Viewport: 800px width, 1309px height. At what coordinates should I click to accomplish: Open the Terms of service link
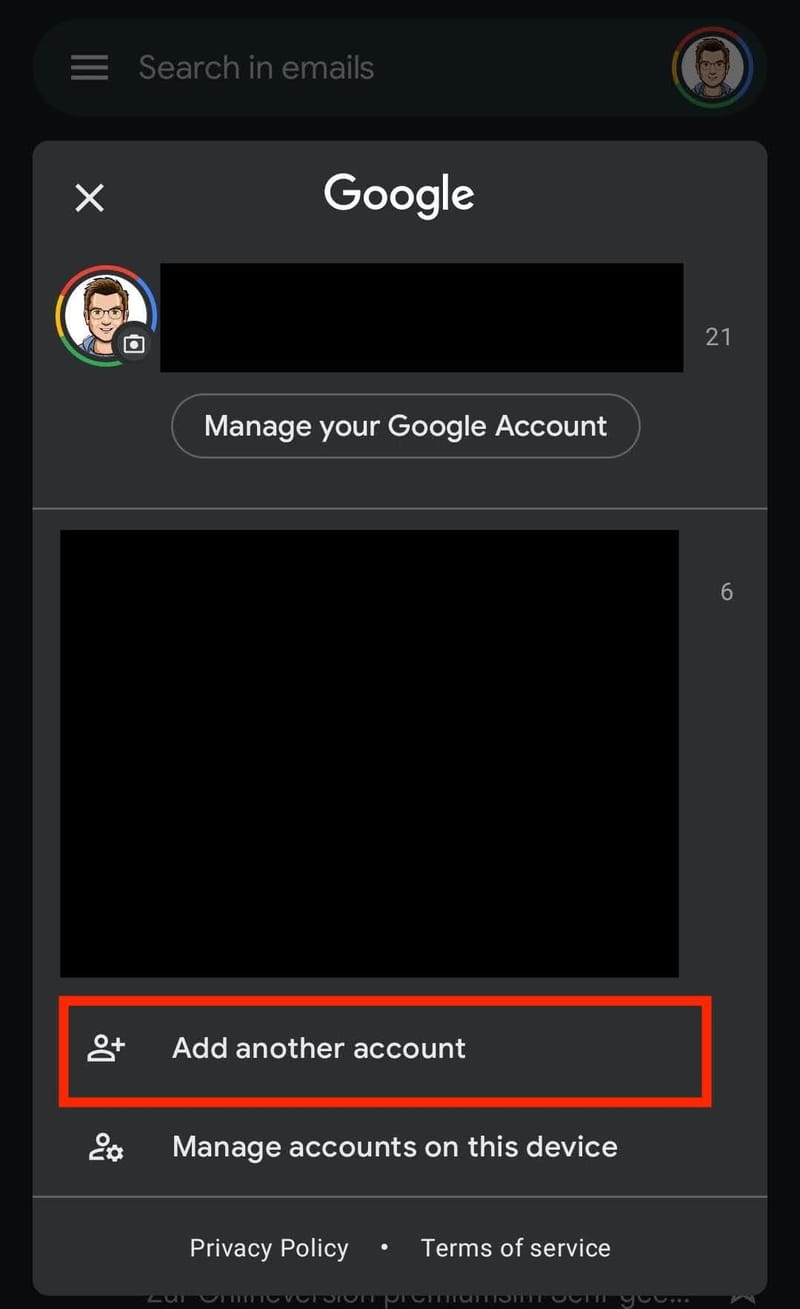pos(515,1248)
